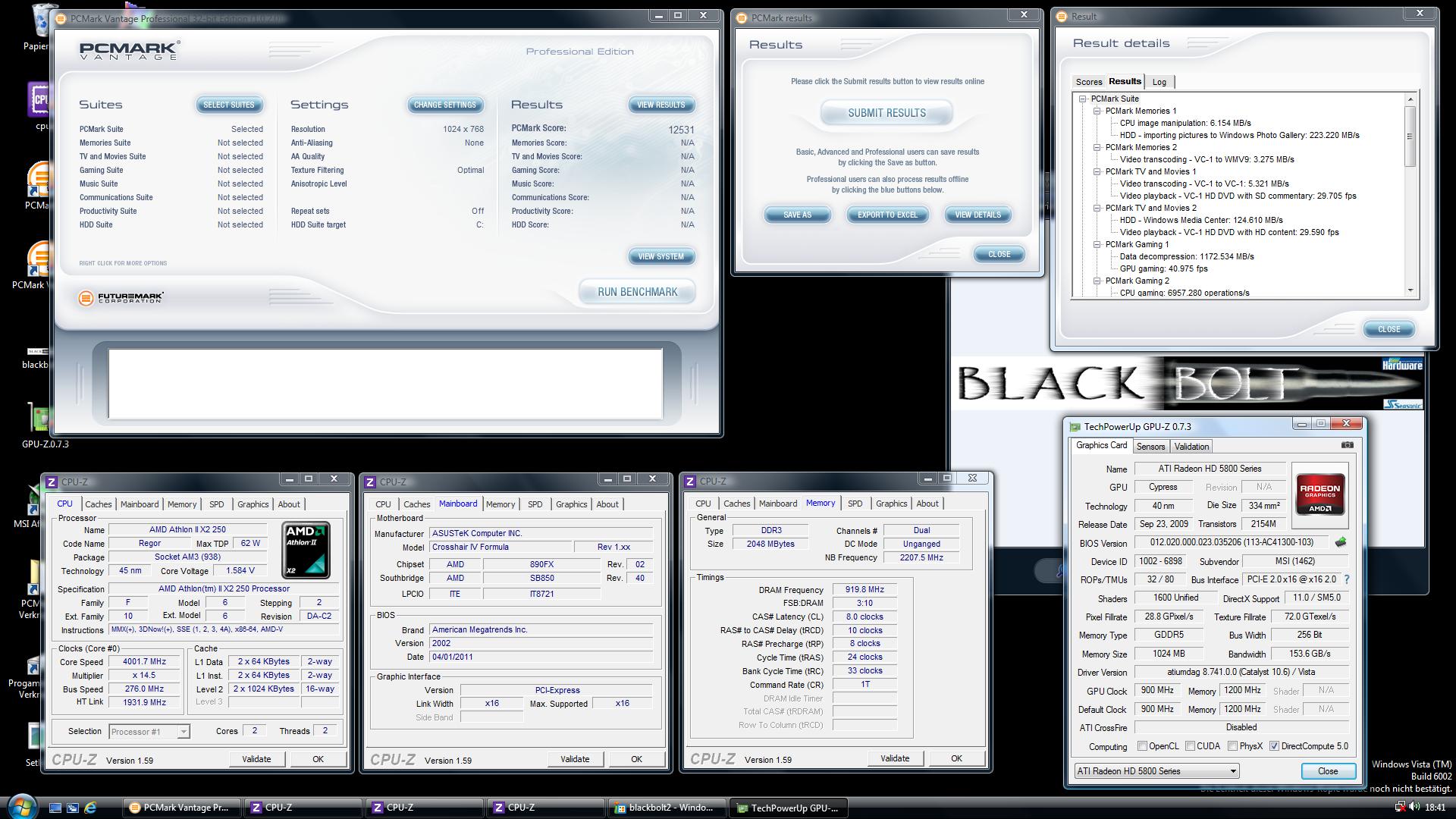Click the white text area below PCMark Vantage
1456x819 pixels.
point(385,384)
